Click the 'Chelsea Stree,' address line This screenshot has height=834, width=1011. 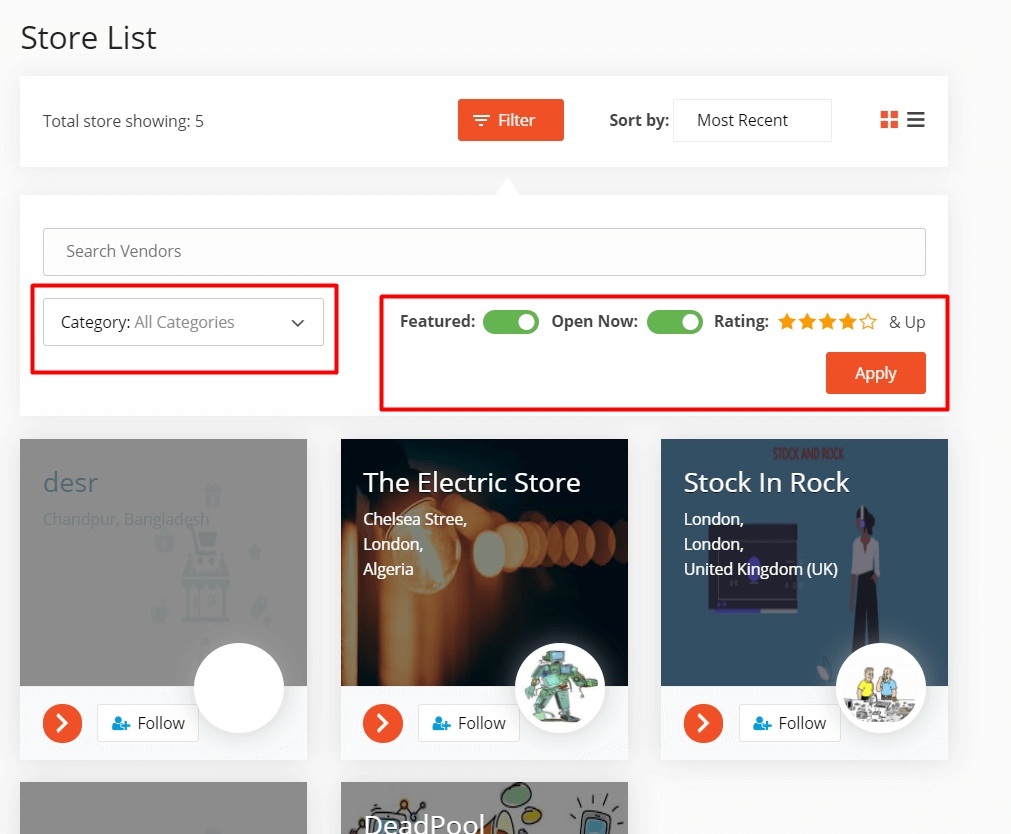coord(415,519)
